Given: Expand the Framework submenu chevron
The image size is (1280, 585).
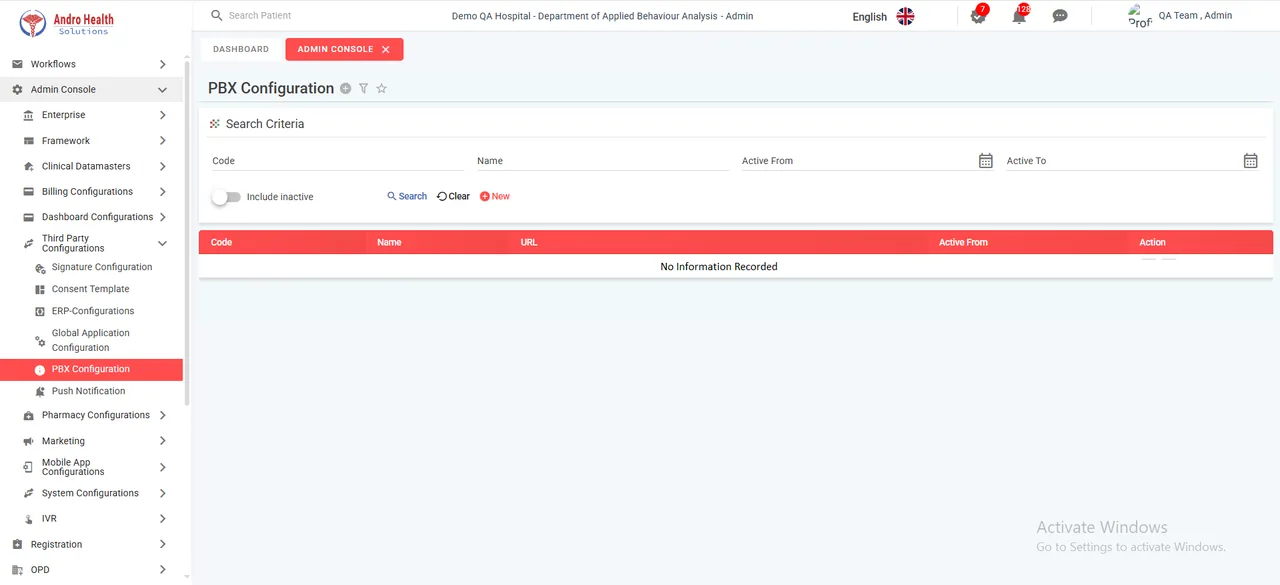Looking at the screenshot, I should coord(163,141).
